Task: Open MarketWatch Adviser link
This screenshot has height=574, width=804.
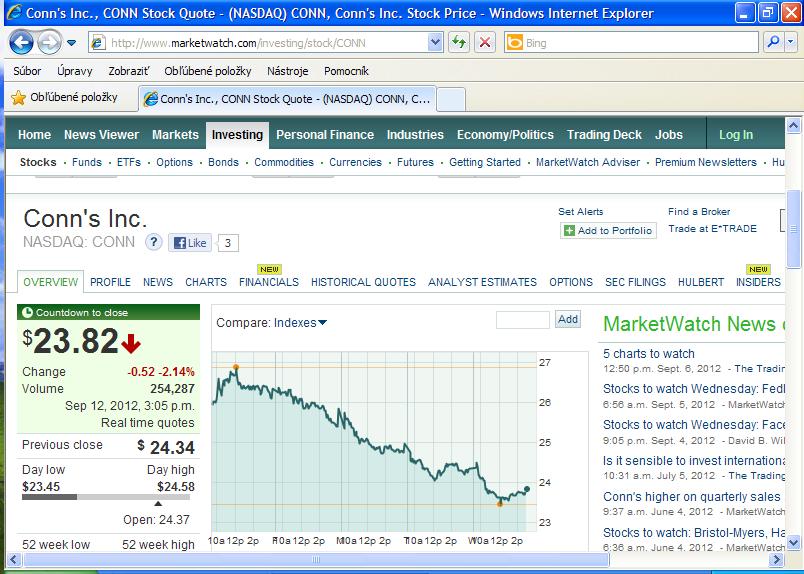Action: (588, 162)
